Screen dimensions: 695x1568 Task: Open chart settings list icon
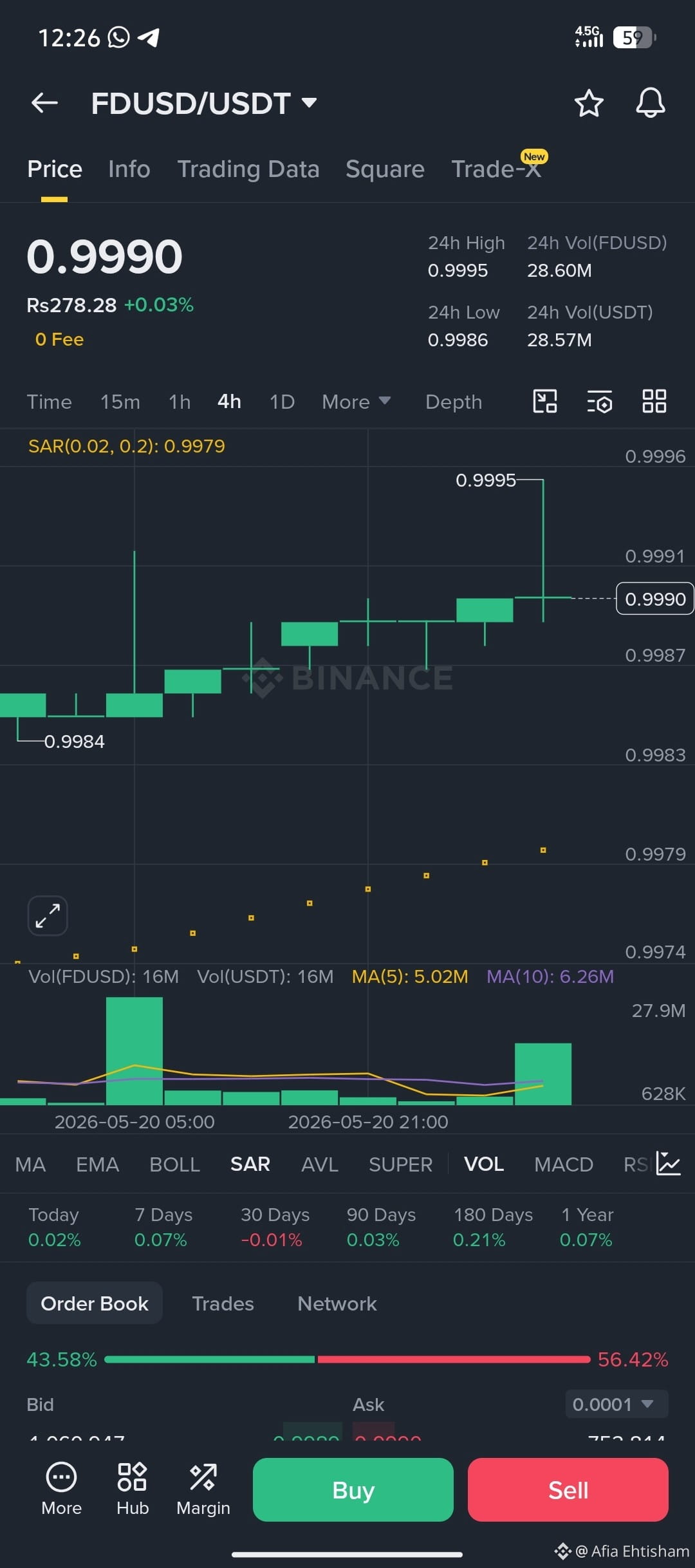(x=600, y=402)
